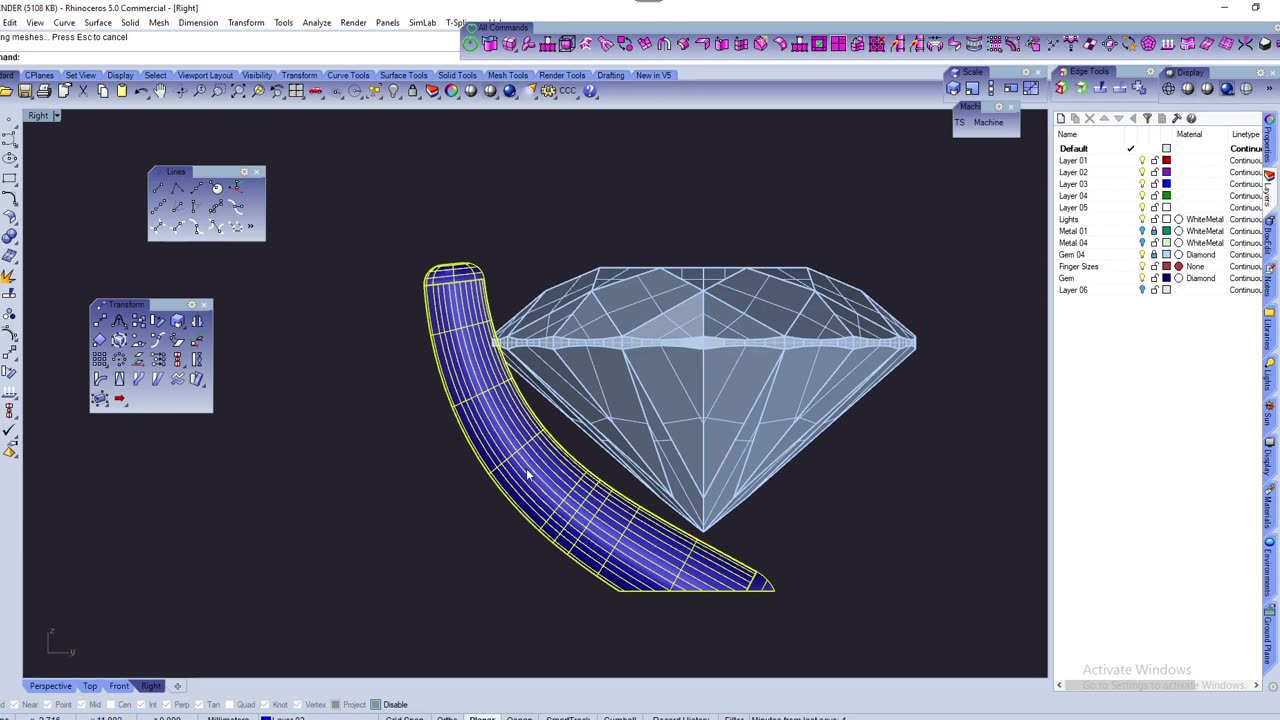Click the Cut scissors icon
This screenshot has height=720, width=1280.
[x=83, y=91]
